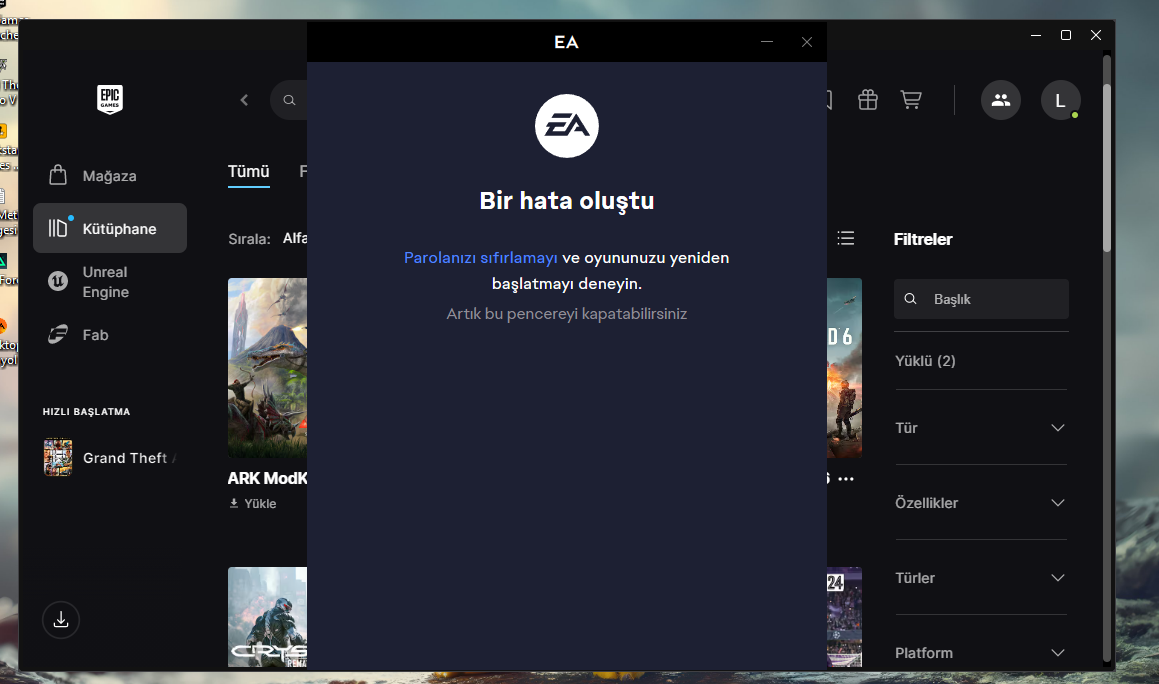Open the friends list icon
Screen dimensions: 1159x684
(x=1000, y=100)
